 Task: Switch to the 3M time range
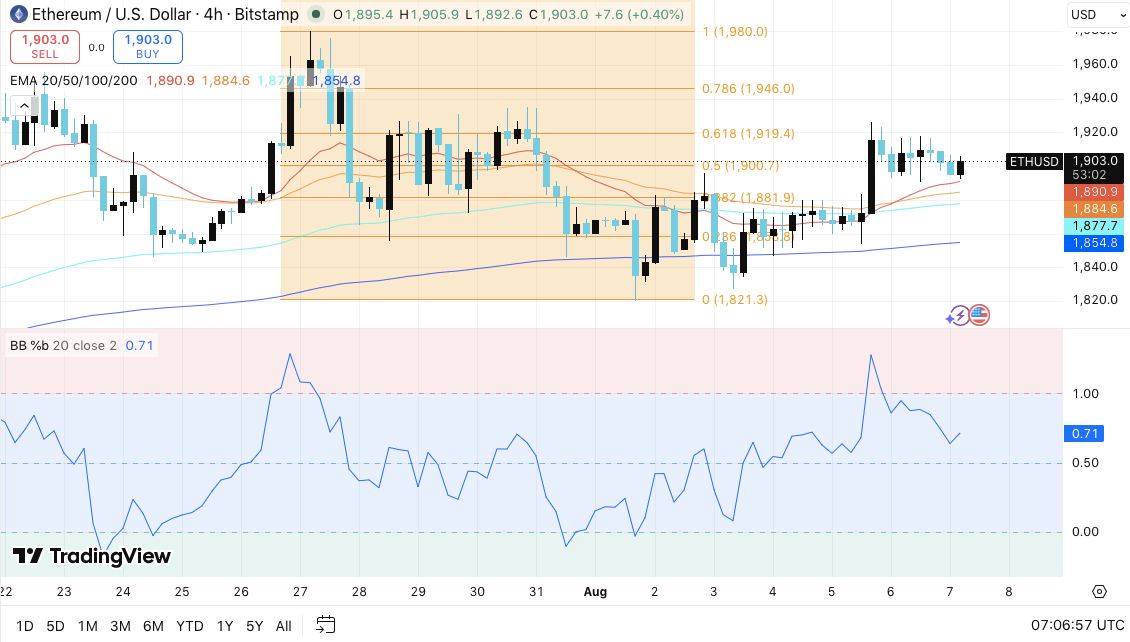click(120, 625)
